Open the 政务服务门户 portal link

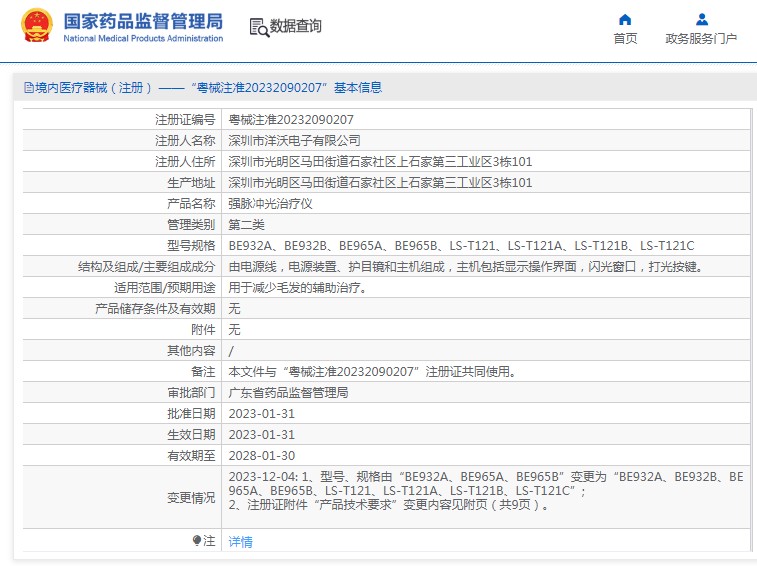(701, 39)
